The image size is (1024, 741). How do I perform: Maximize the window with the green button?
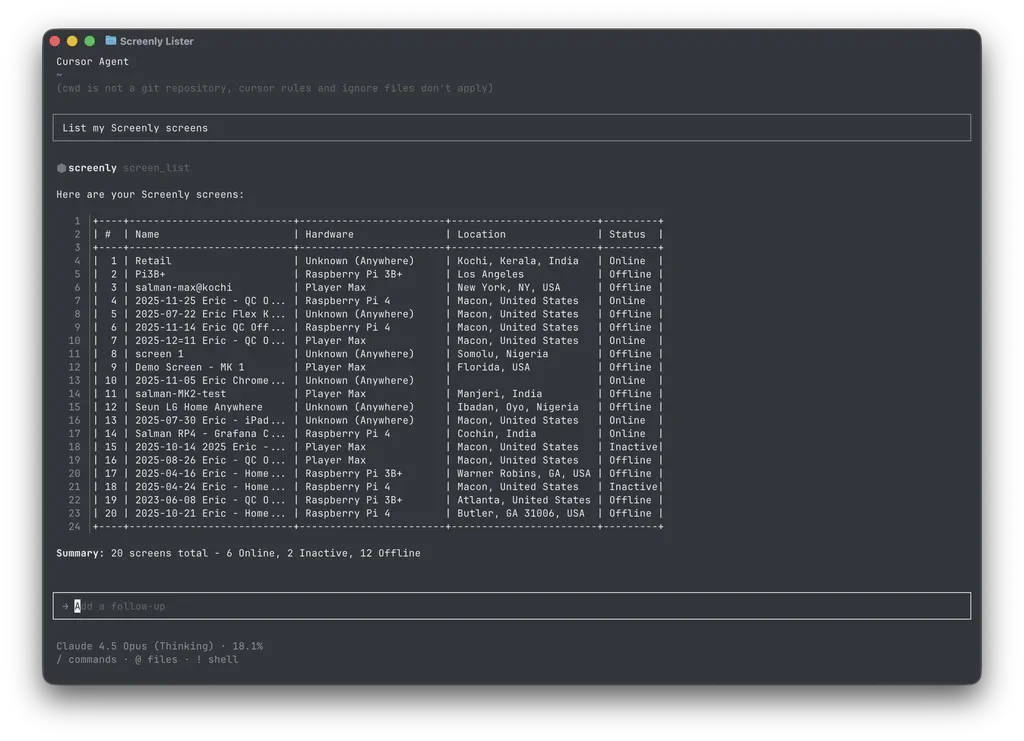tap(89, 41)
